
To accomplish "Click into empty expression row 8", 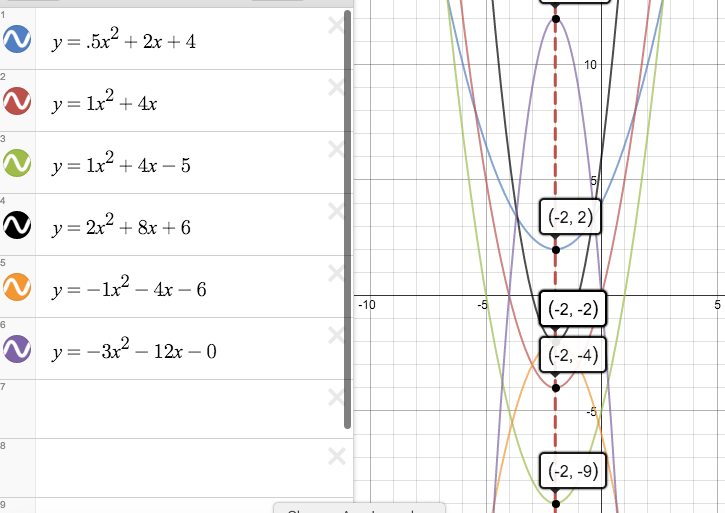I will (190, 469).
